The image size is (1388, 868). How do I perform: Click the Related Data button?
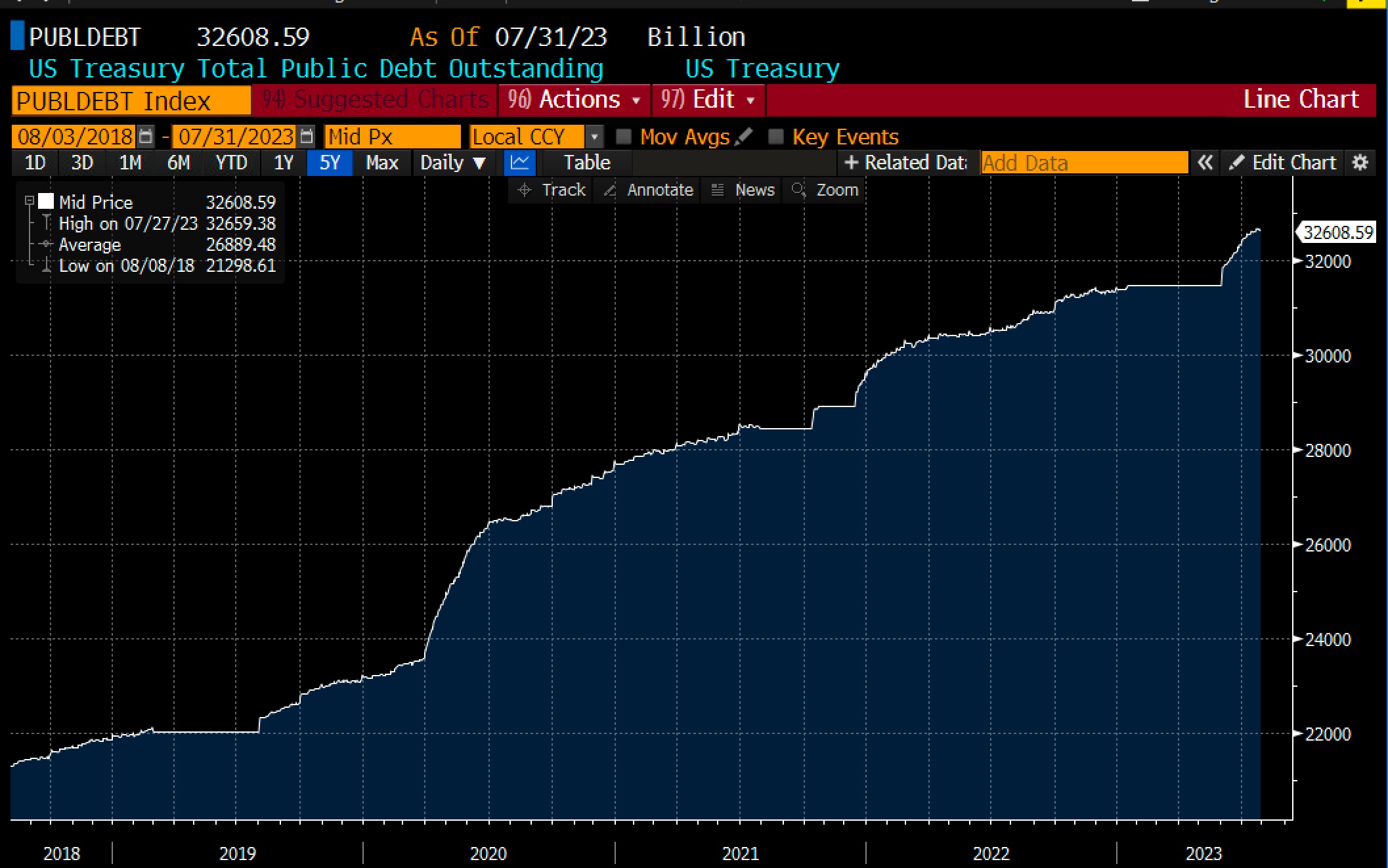click(906, 162)
